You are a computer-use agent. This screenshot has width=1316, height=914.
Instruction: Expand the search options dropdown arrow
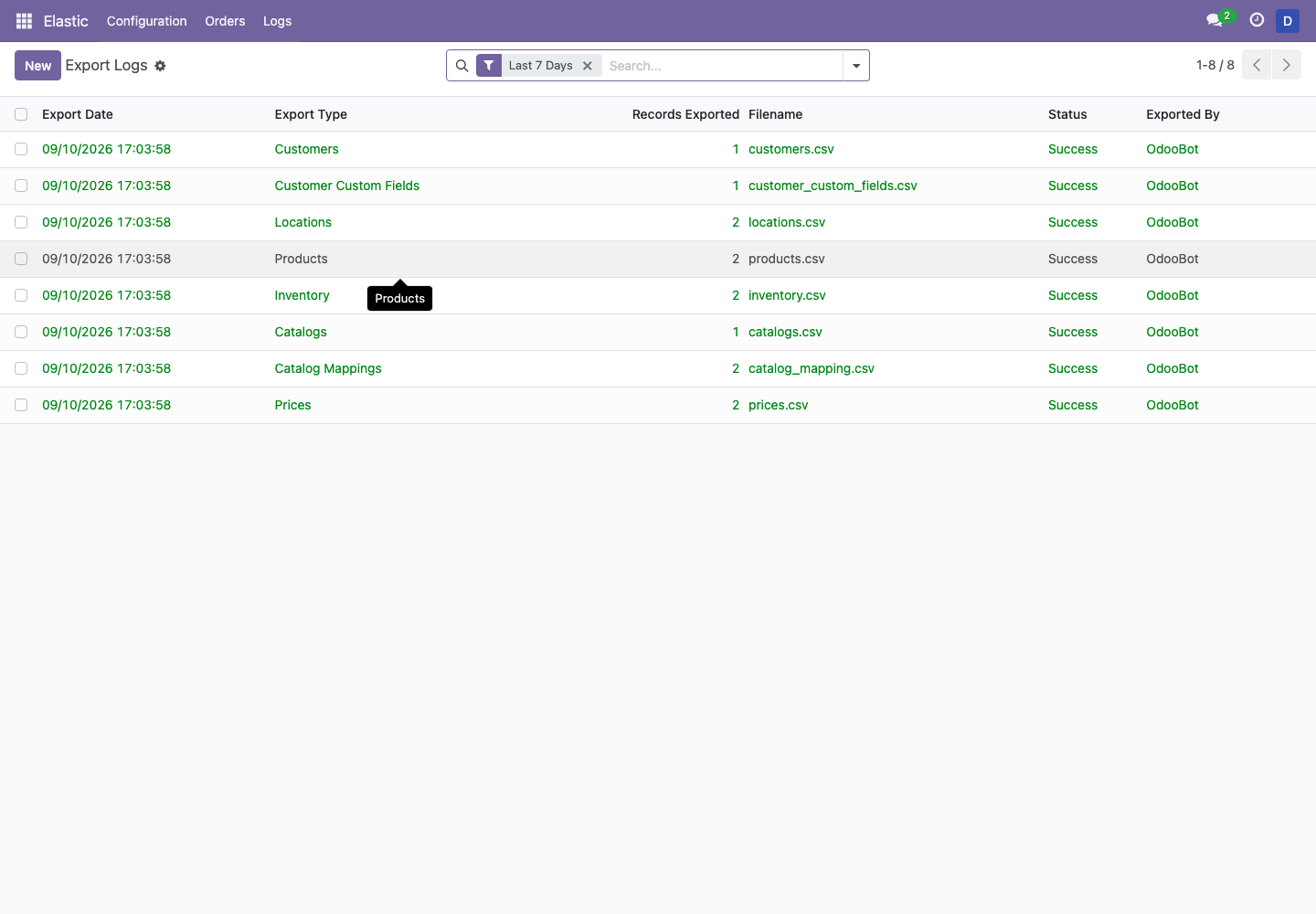(856, 66)
